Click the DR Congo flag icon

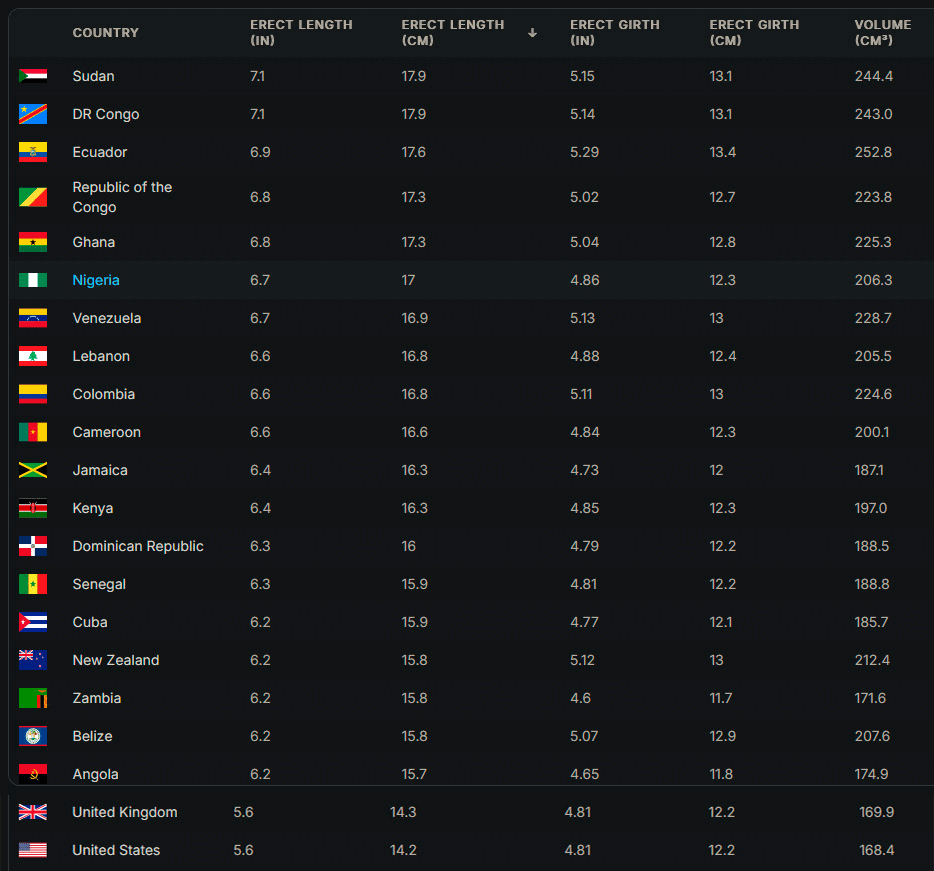click(33, 114)
